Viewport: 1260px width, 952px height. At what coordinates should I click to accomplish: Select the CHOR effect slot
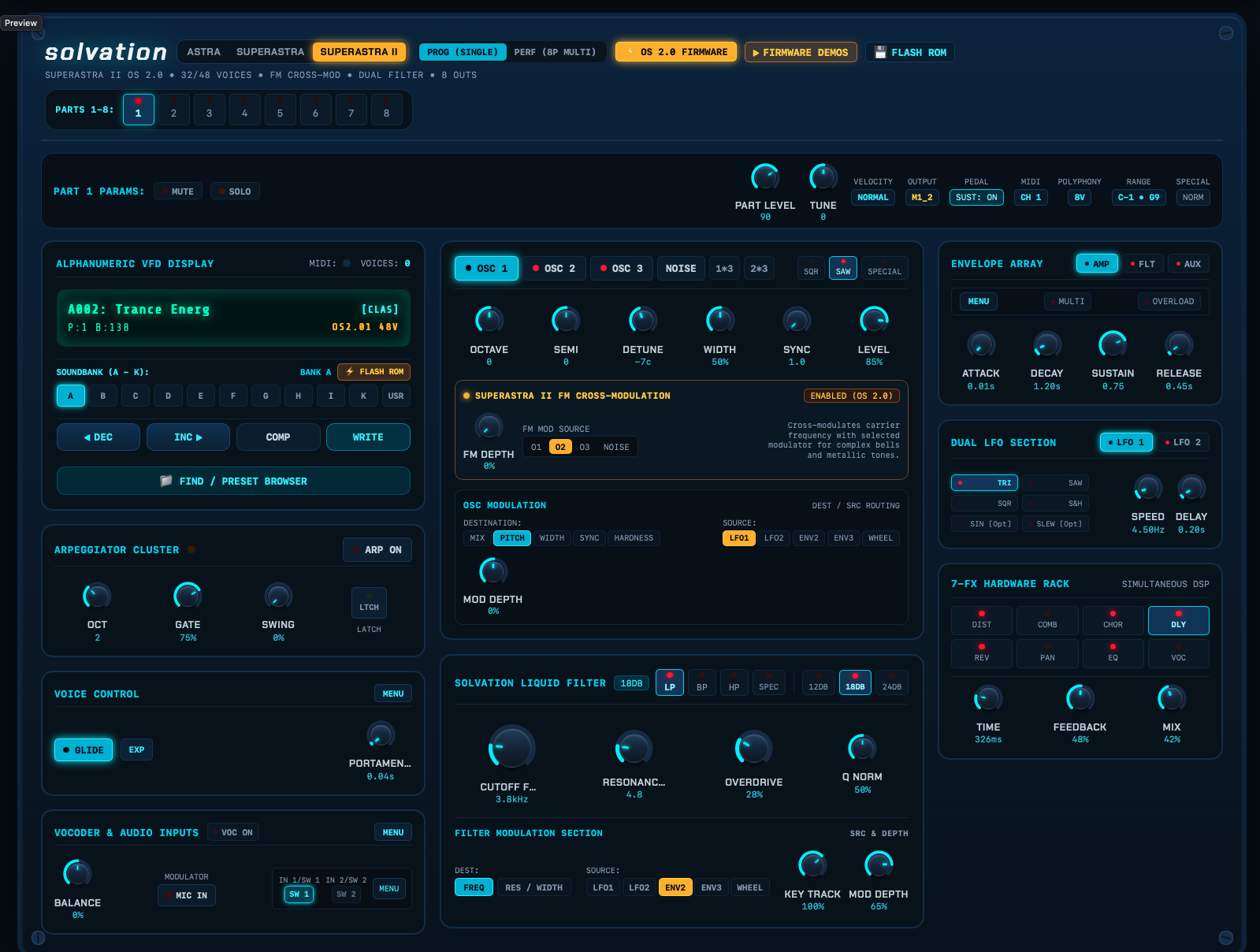click(x=1113, y=620)
